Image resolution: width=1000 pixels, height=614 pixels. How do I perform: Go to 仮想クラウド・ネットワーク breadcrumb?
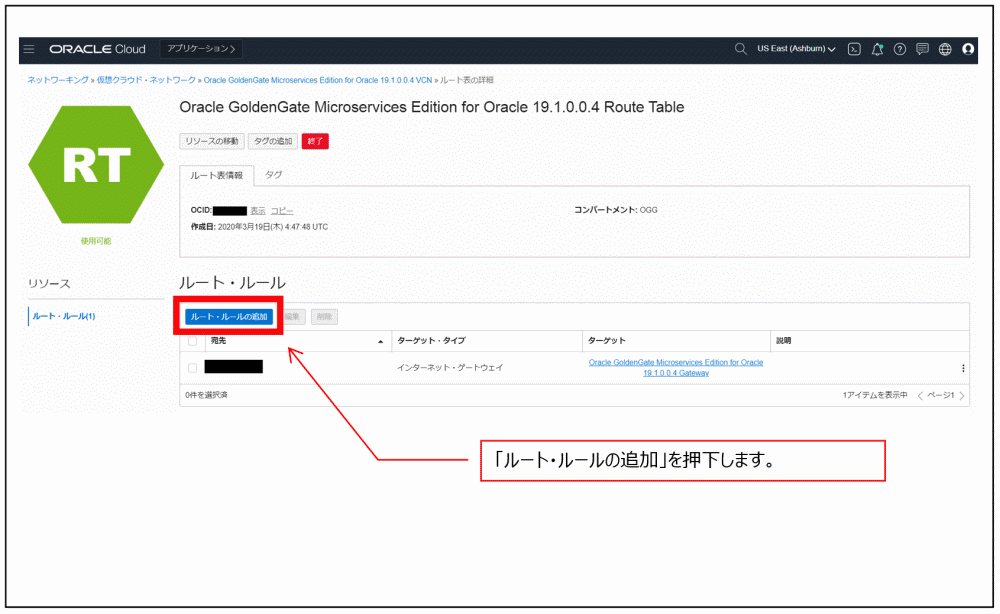[x=146, y=80]
